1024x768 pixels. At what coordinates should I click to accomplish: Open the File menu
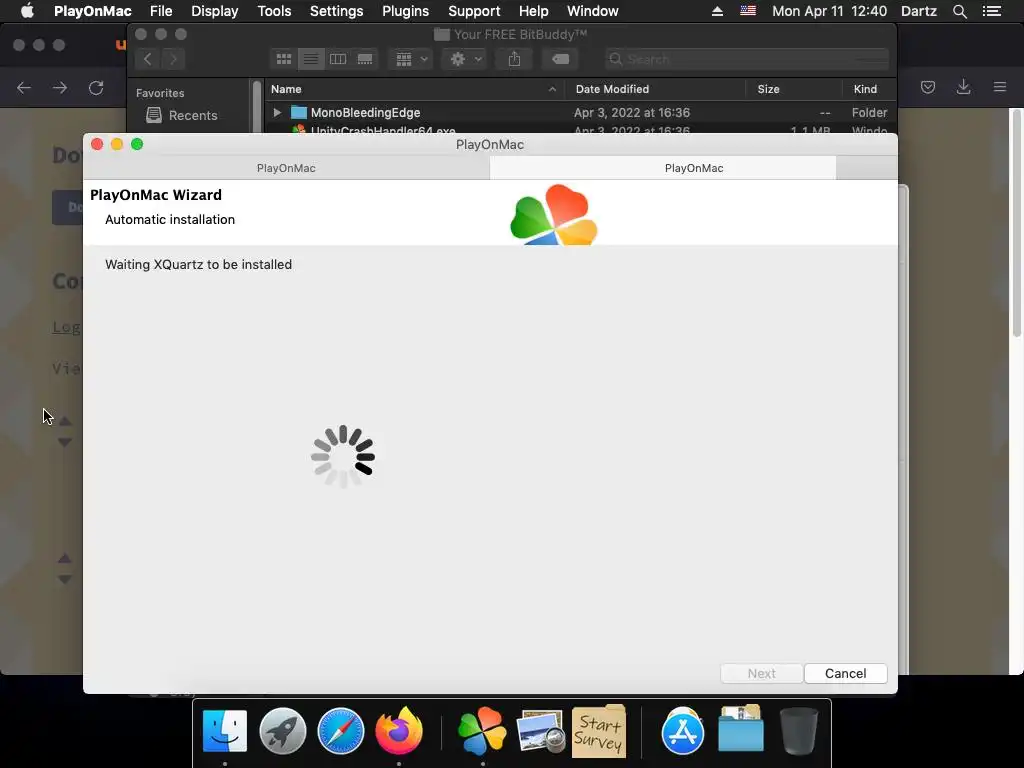tap(161, 11)
